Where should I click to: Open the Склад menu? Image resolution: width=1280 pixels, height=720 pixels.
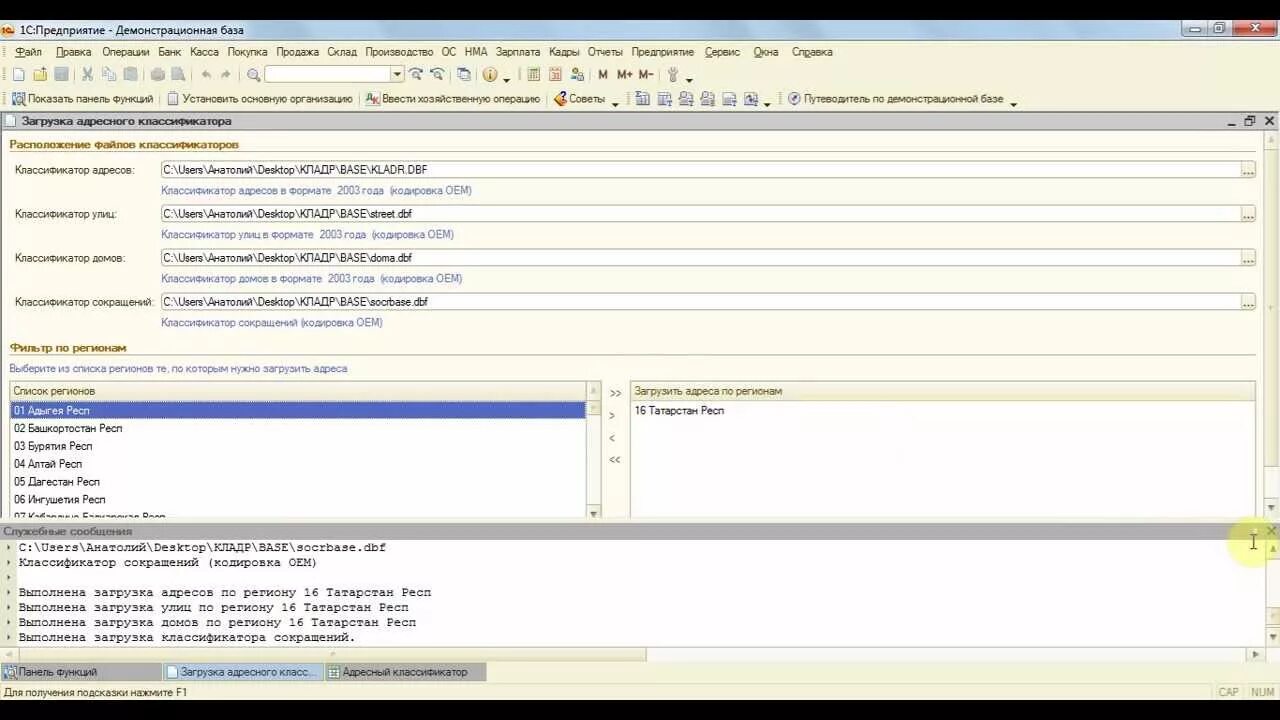342,52
